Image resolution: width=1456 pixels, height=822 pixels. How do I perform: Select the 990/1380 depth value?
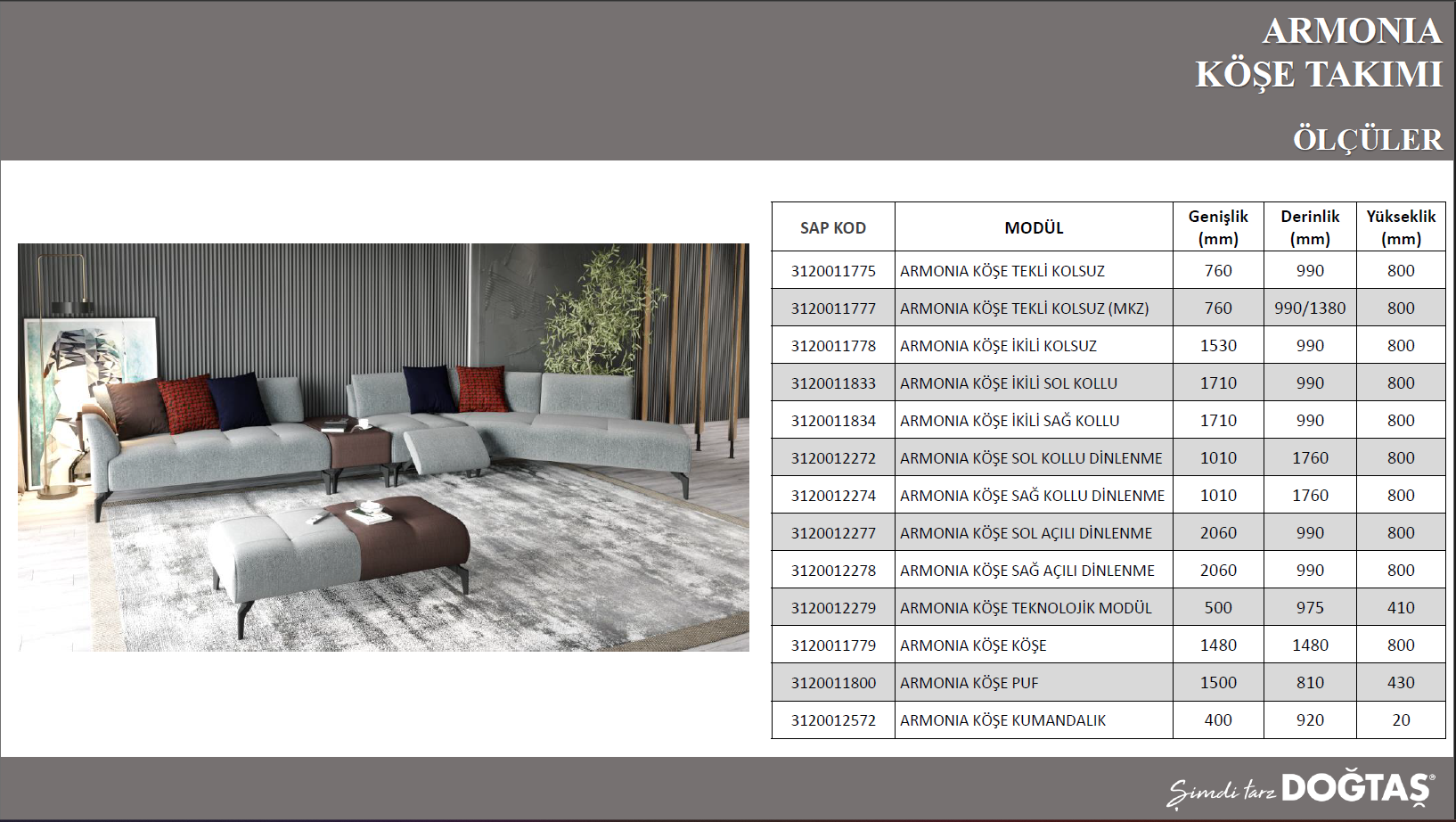coord(1310,308)
